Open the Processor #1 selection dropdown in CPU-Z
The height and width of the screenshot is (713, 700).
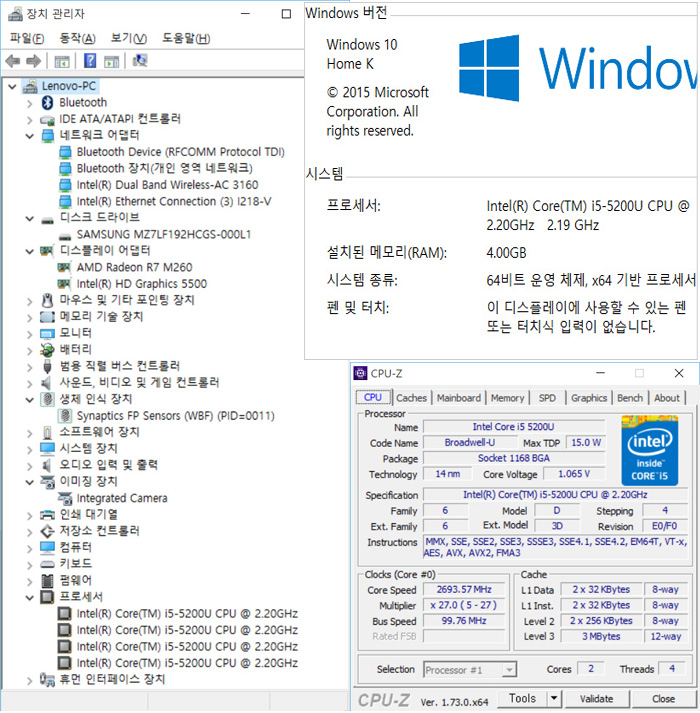(509, 670)
